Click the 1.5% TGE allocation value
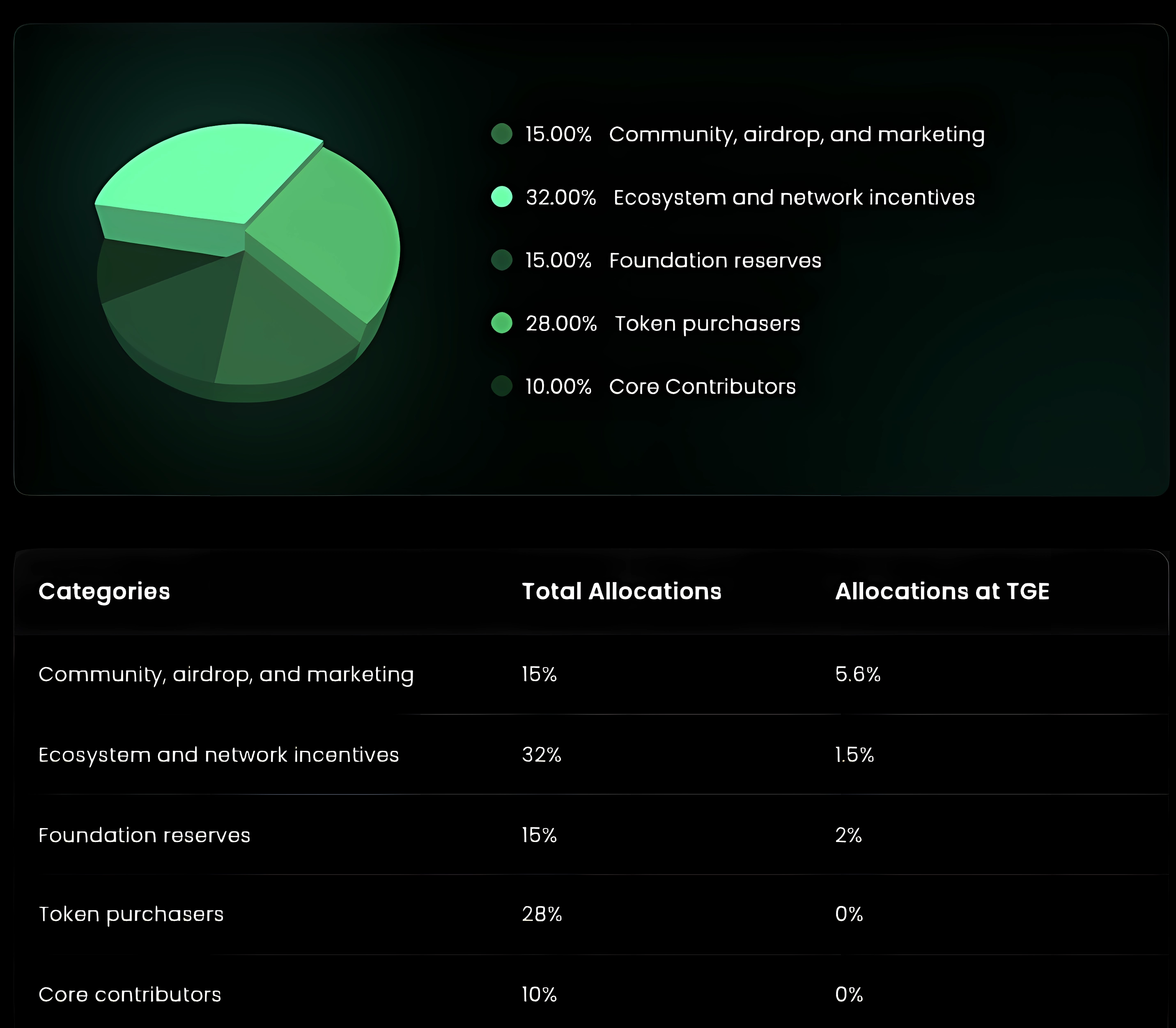Viewport: 1176px width, 1028px height. 855,754
